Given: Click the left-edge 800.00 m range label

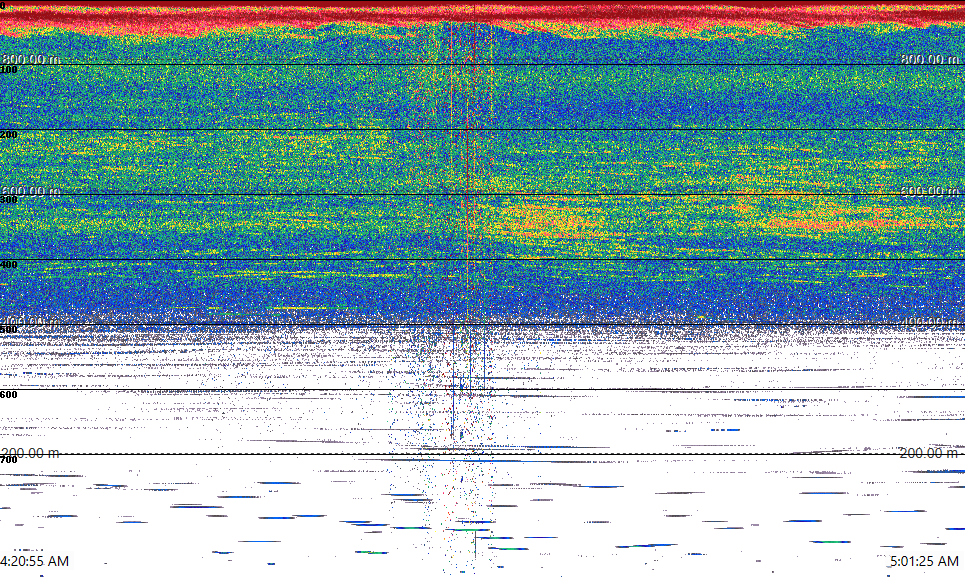Looking at the screenshot, I should point(31,59).
